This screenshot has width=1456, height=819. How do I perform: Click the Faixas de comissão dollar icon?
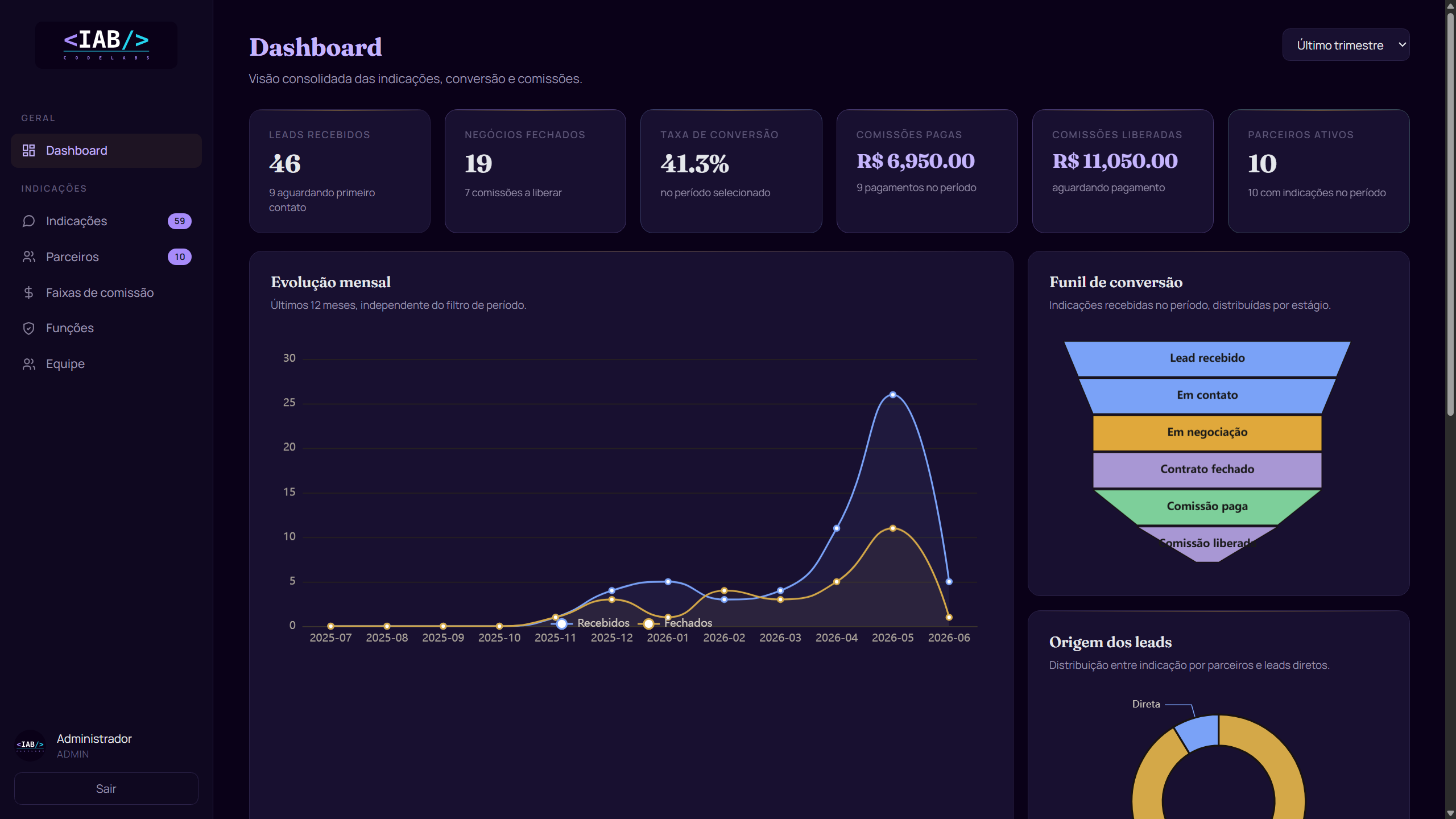click(28, 292)
